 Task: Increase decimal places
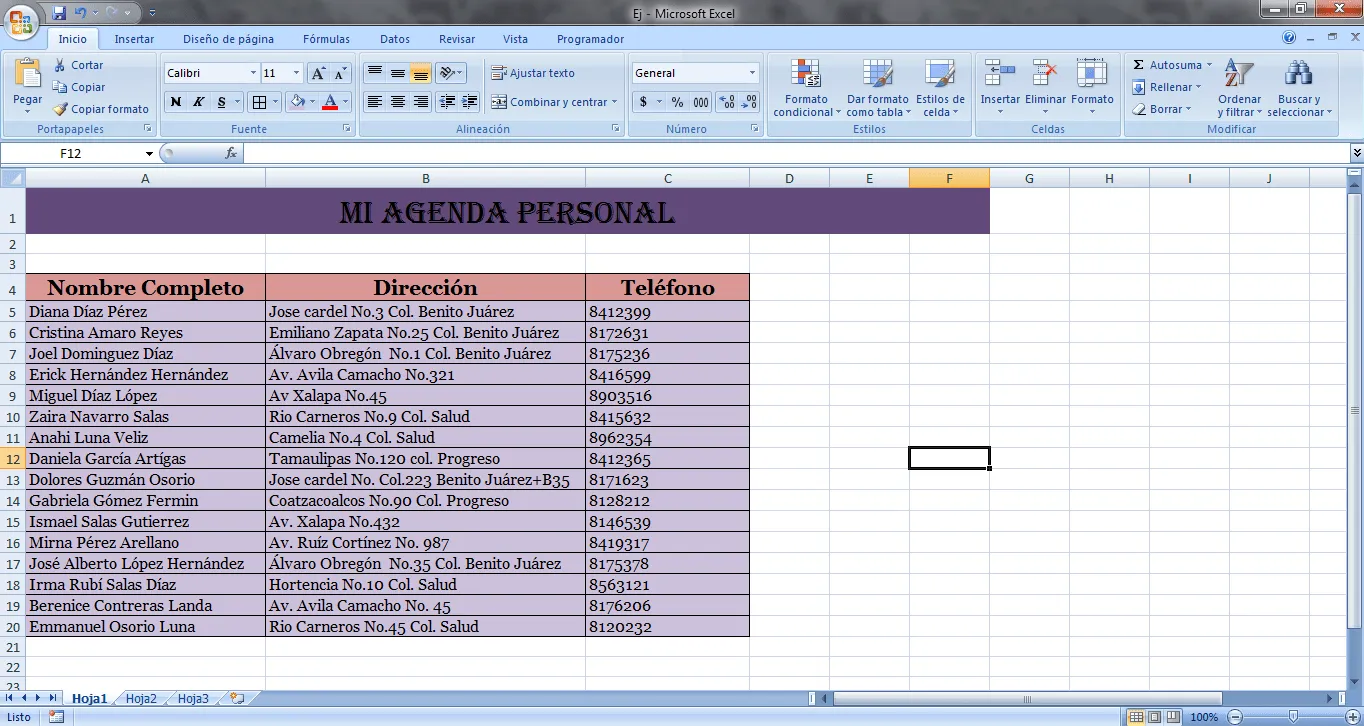(727, 102)
